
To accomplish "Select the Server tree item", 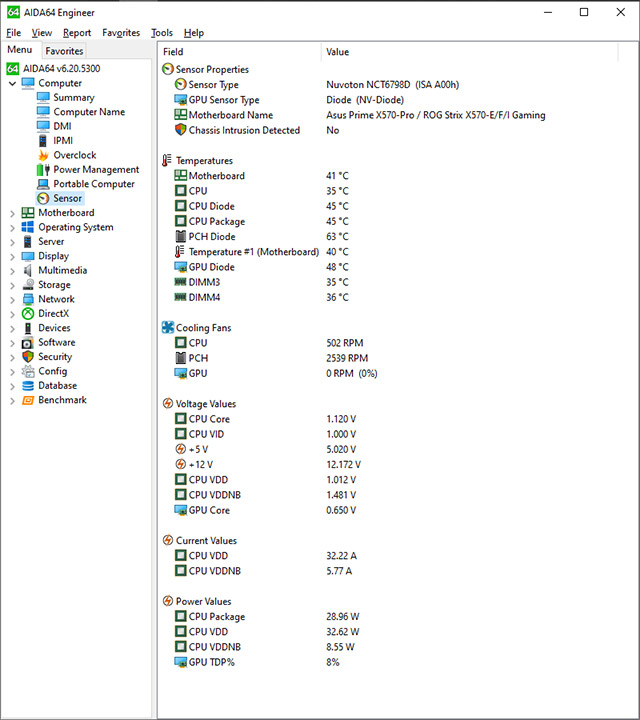I will point(51,242).
